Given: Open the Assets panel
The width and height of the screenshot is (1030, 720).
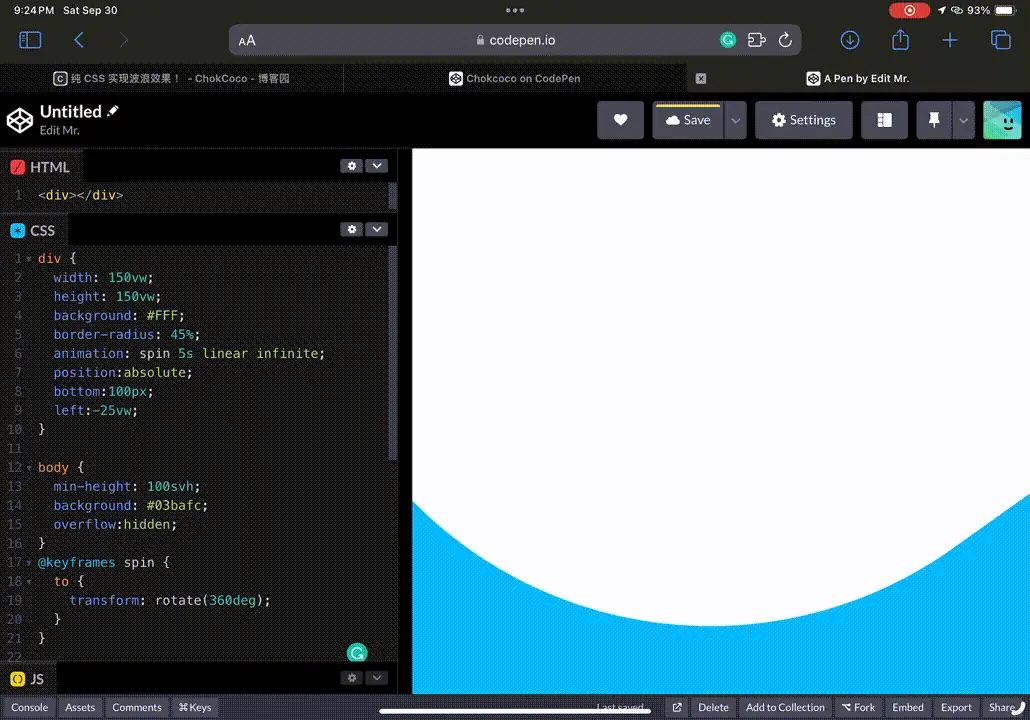Looking at the screenshot, I should pos(80,708).
